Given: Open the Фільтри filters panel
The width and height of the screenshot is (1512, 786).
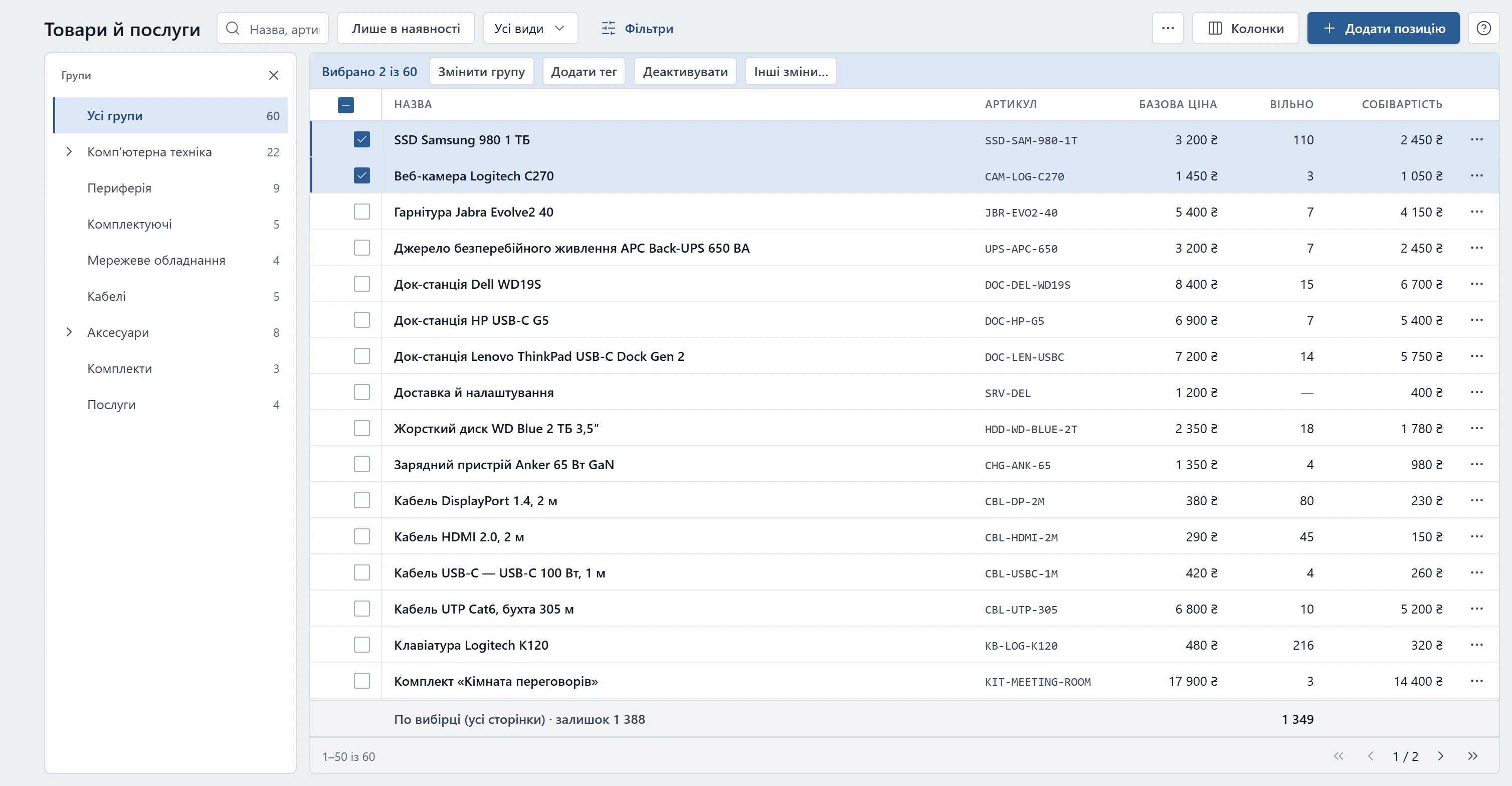Looking at the screenshot, I should pyautogui.click(x=637, y=28).
